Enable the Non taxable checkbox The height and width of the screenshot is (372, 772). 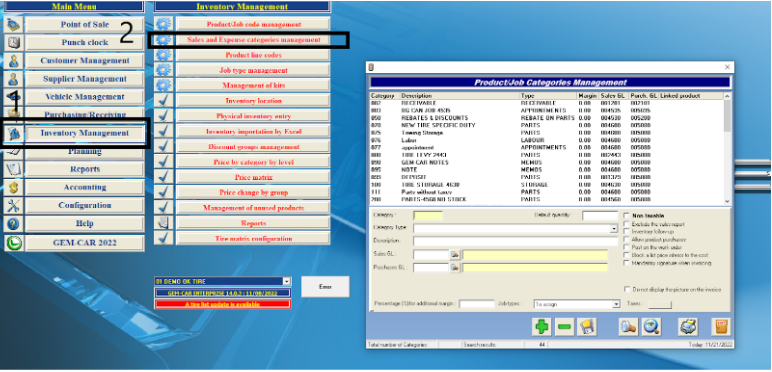pyautogui.click(x=627, y=216)
